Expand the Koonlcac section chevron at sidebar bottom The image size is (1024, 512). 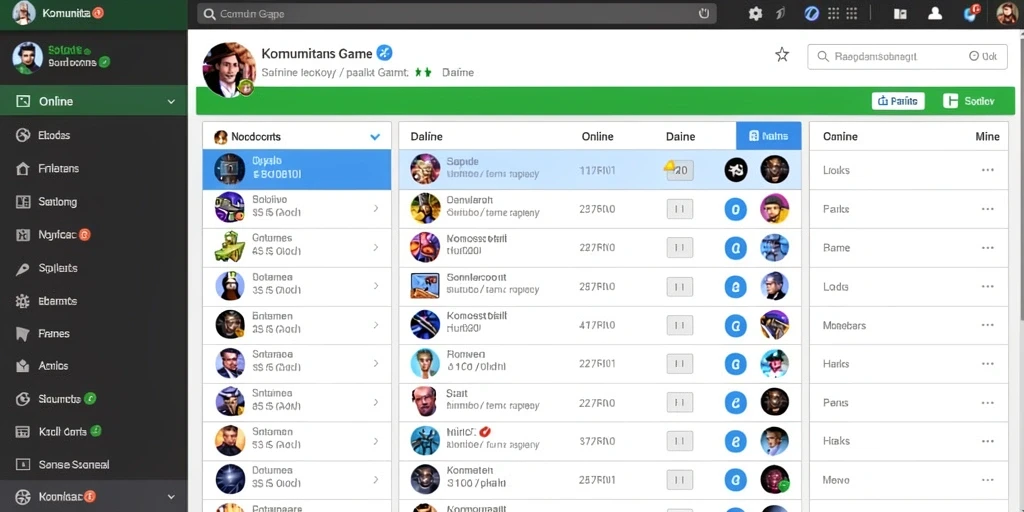tap(171, 496)
